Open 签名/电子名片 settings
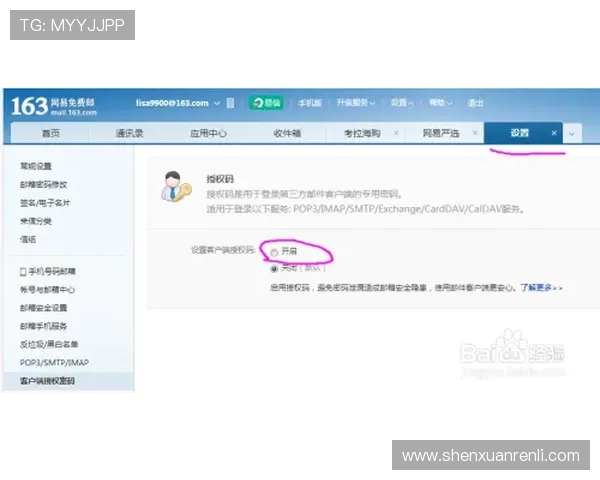This screenshot has height=480, width=600. pos(45,203)
